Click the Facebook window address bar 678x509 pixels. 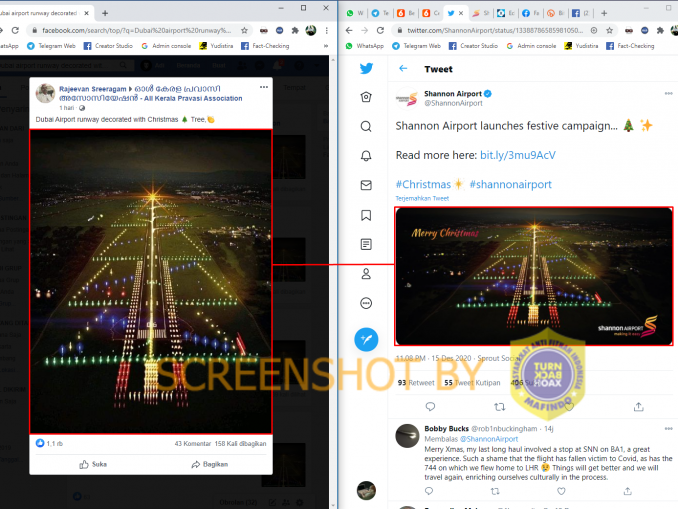click(x=136, y=30)
